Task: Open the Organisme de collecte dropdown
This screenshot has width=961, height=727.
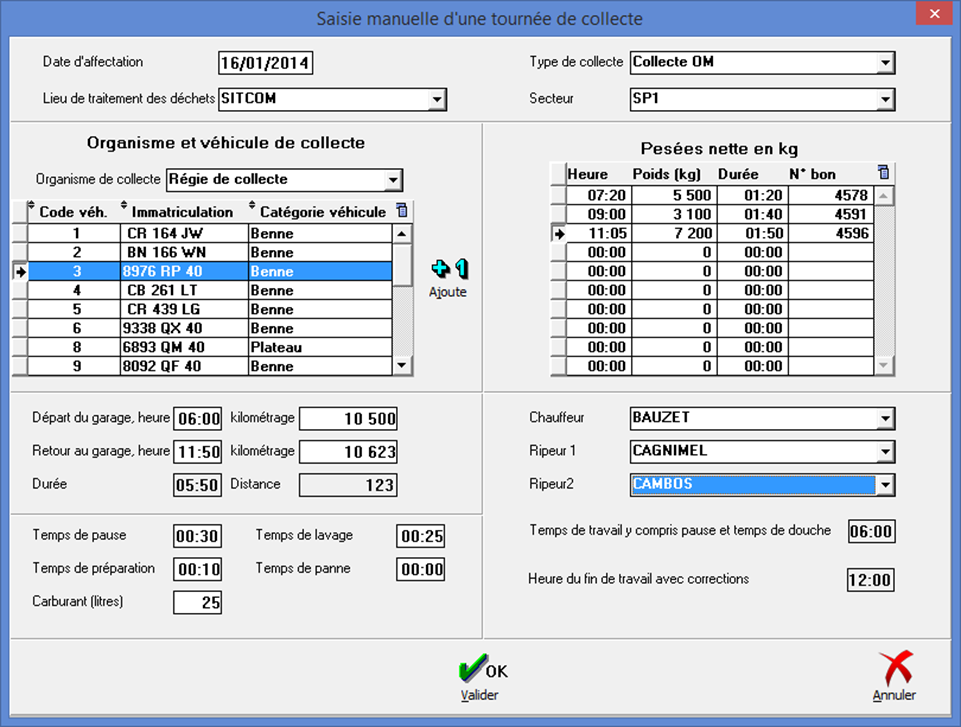Action: (x=393, y=180)
